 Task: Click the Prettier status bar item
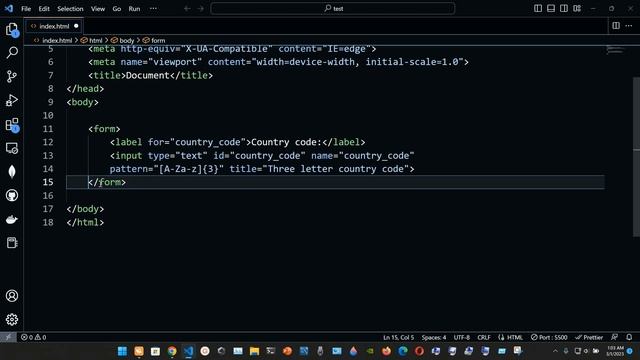[589, 337]
